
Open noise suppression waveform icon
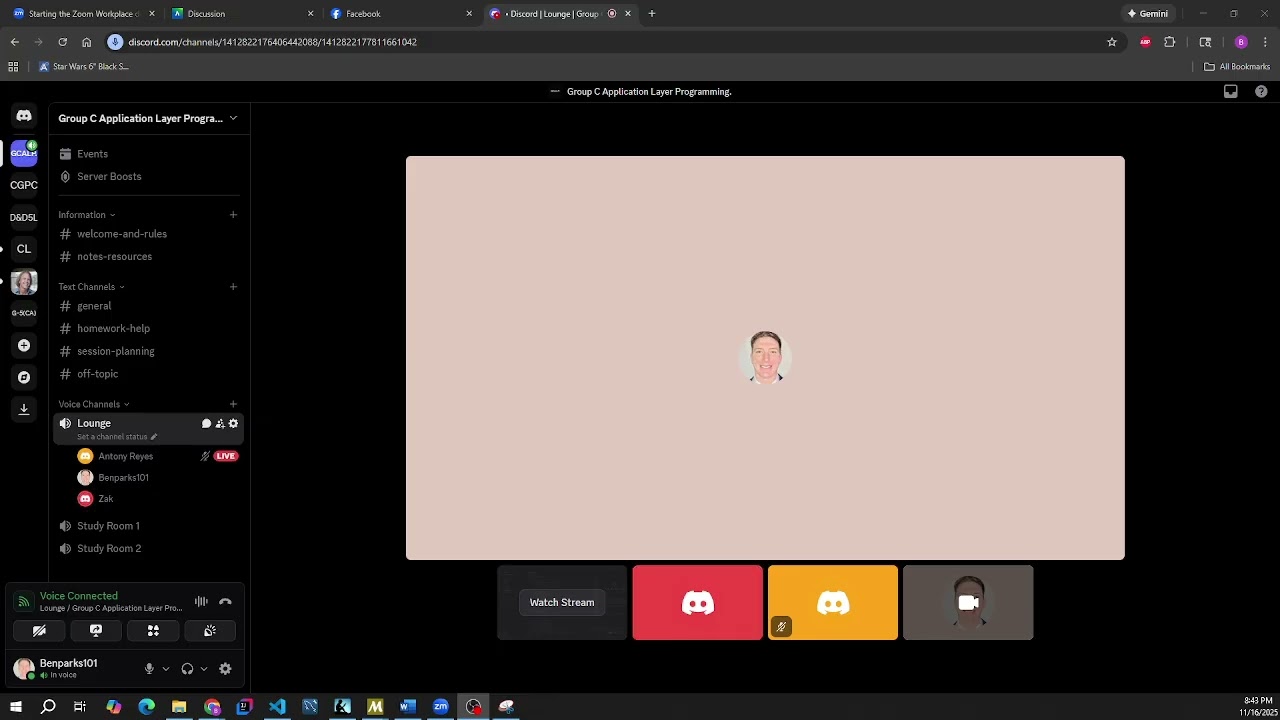click(201, 602)
